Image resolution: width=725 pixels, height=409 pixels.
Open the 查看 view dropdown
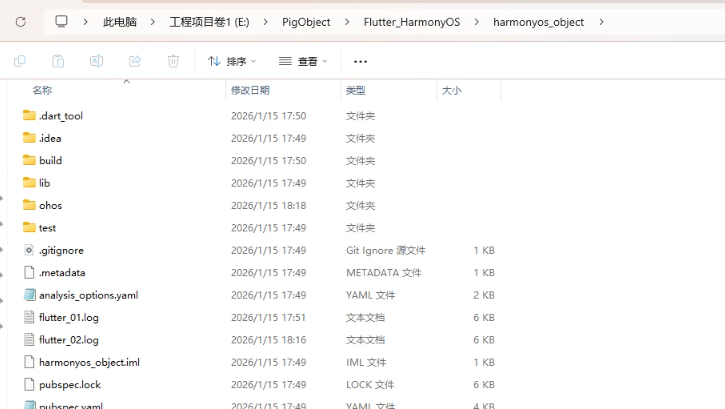tap(303, 61)
